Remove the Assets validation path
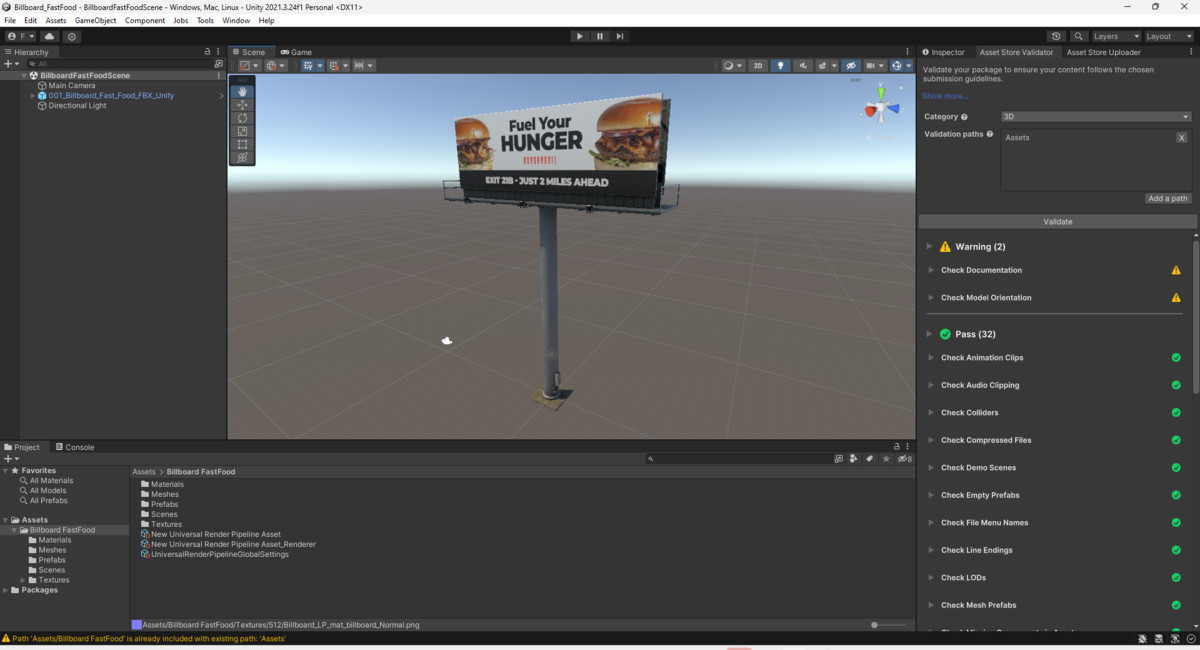Screen dimensions: 1200x650 pyautogui.click(x=1181, y=137)
